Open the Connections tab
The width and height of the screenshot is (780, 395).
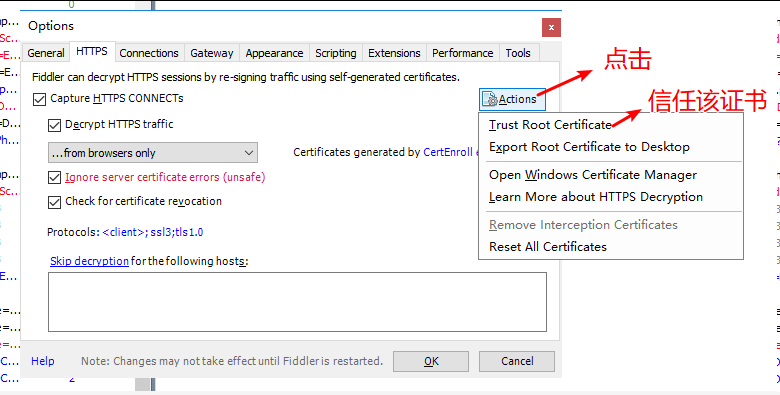click(x=149, y=53)
